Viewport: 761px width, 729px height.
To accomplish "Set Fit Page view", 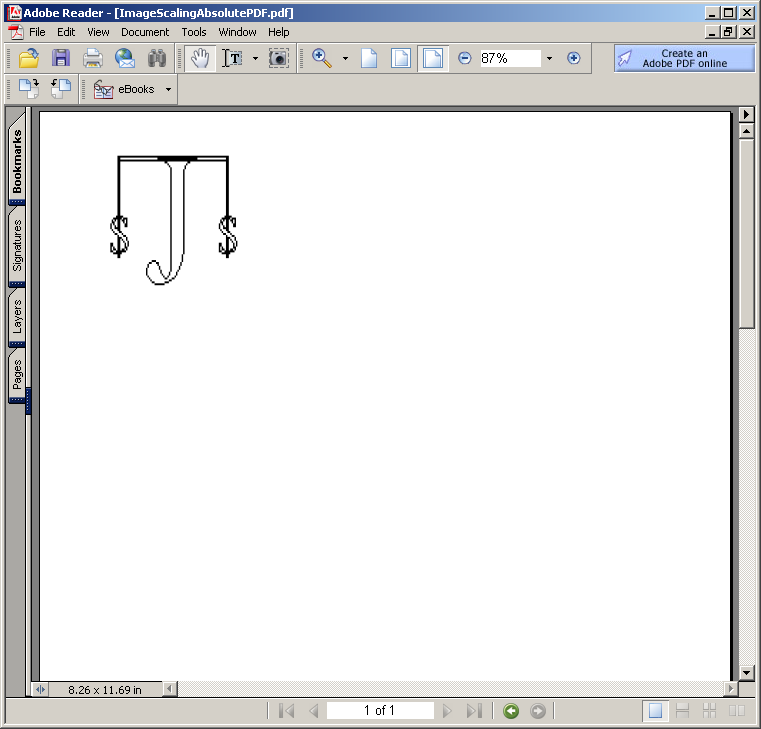I will [x=401, y=58].
